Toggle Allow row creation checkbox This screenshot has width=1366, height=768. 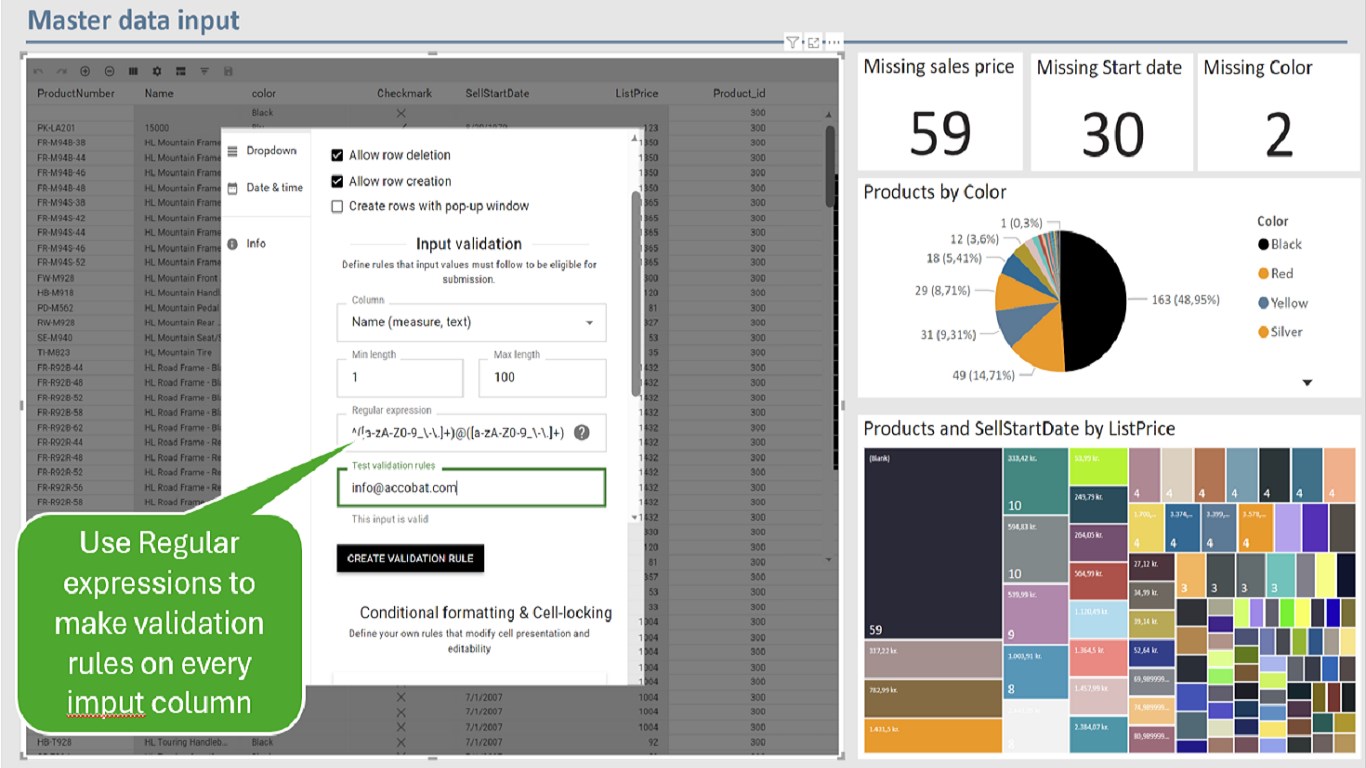click(337, 181)
